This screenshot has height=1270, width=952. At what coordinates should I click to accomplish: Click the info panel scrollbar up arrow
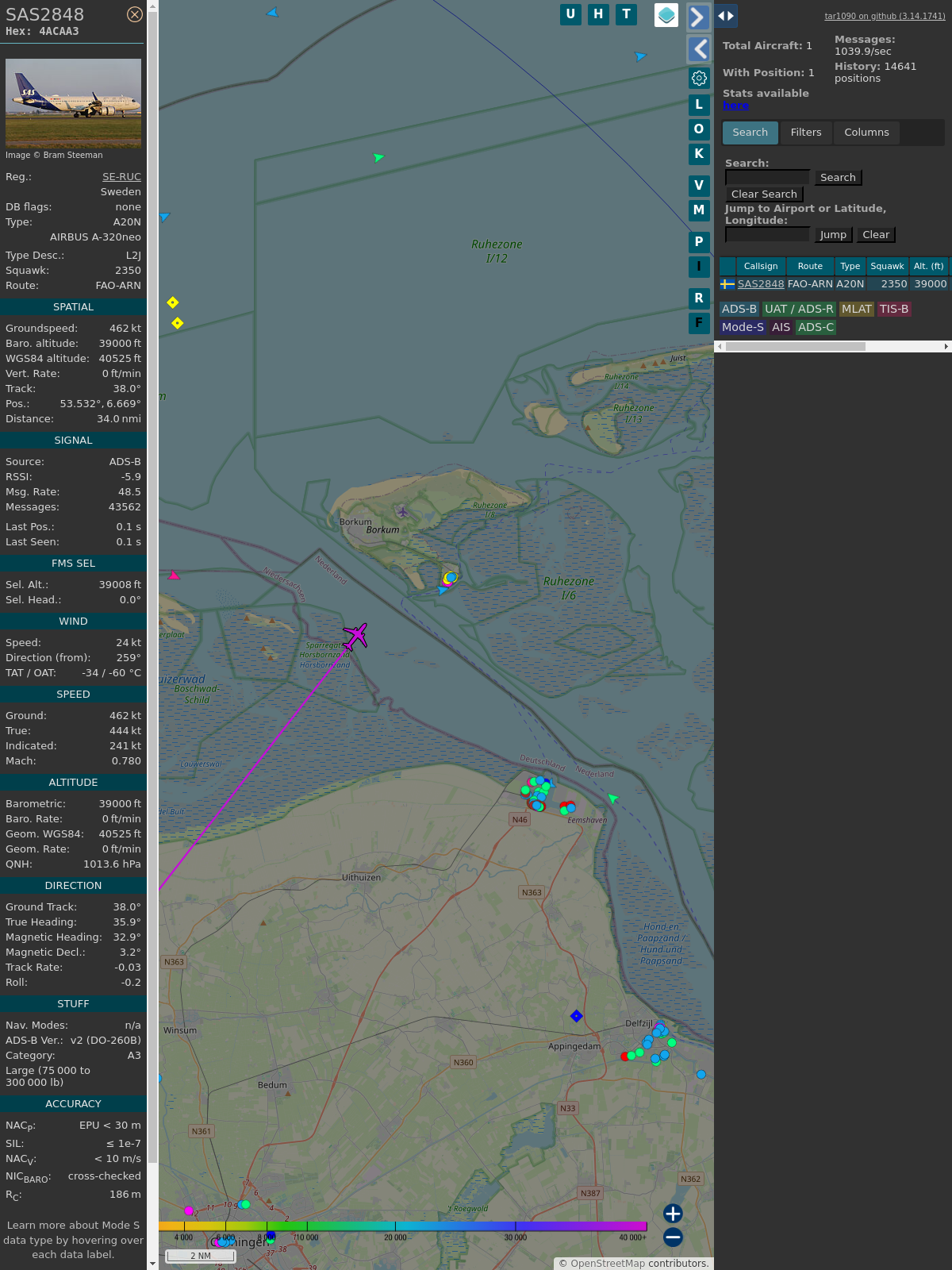tap(152, 6)
